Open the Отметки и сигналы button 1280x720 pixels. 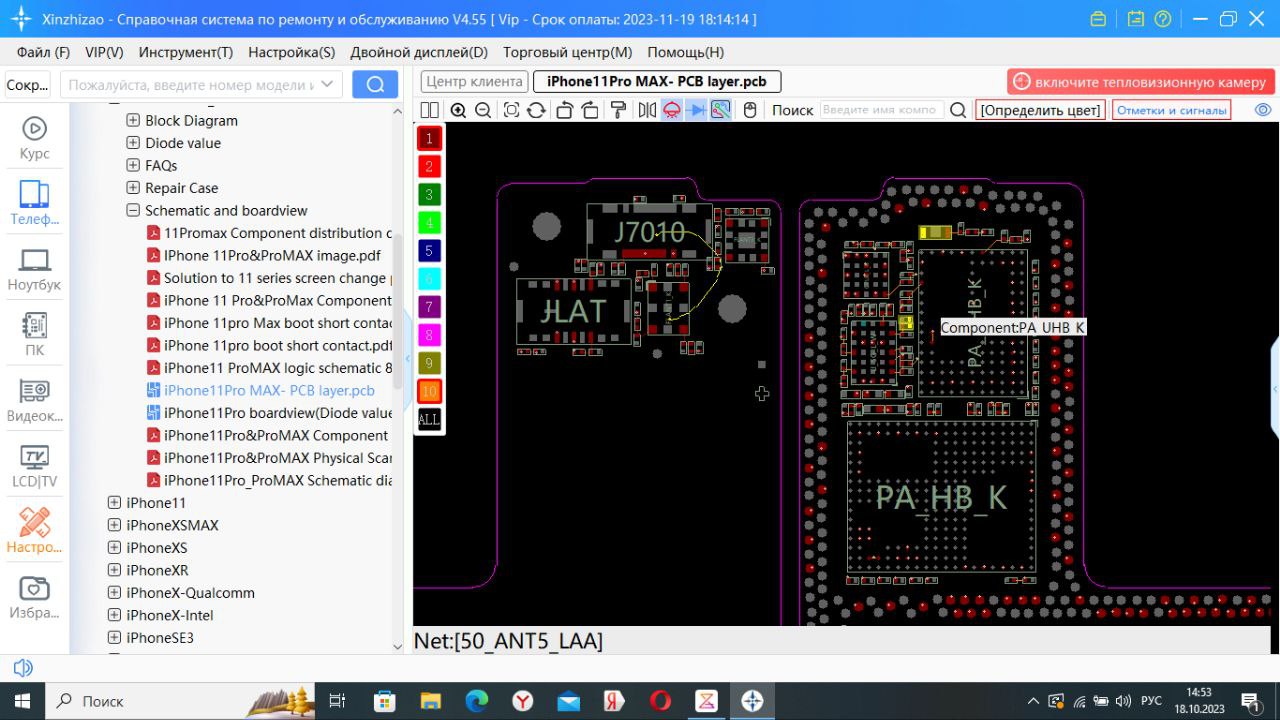click(x=1171, y=110)
